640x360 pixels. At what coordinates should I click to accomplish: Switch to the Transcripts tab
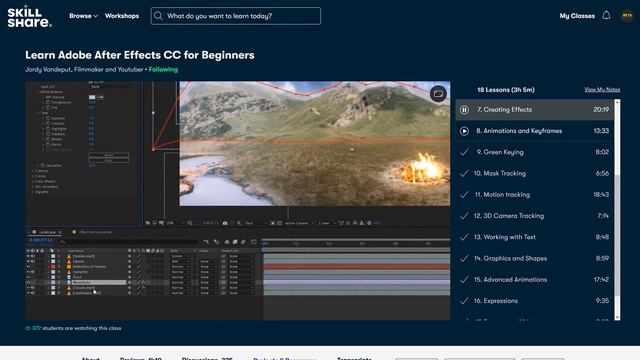point(354,358)
